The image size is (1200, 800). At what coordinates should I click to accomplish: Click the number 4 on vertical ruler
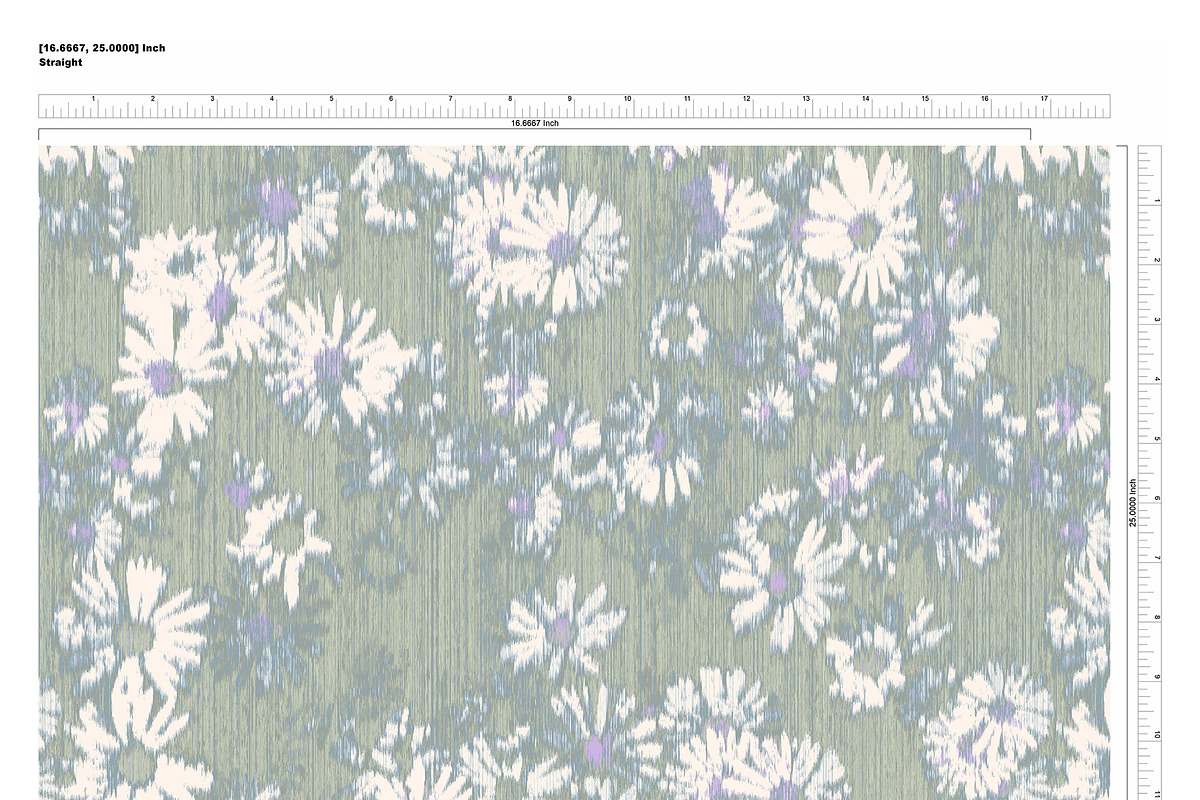coord(1157,379)
